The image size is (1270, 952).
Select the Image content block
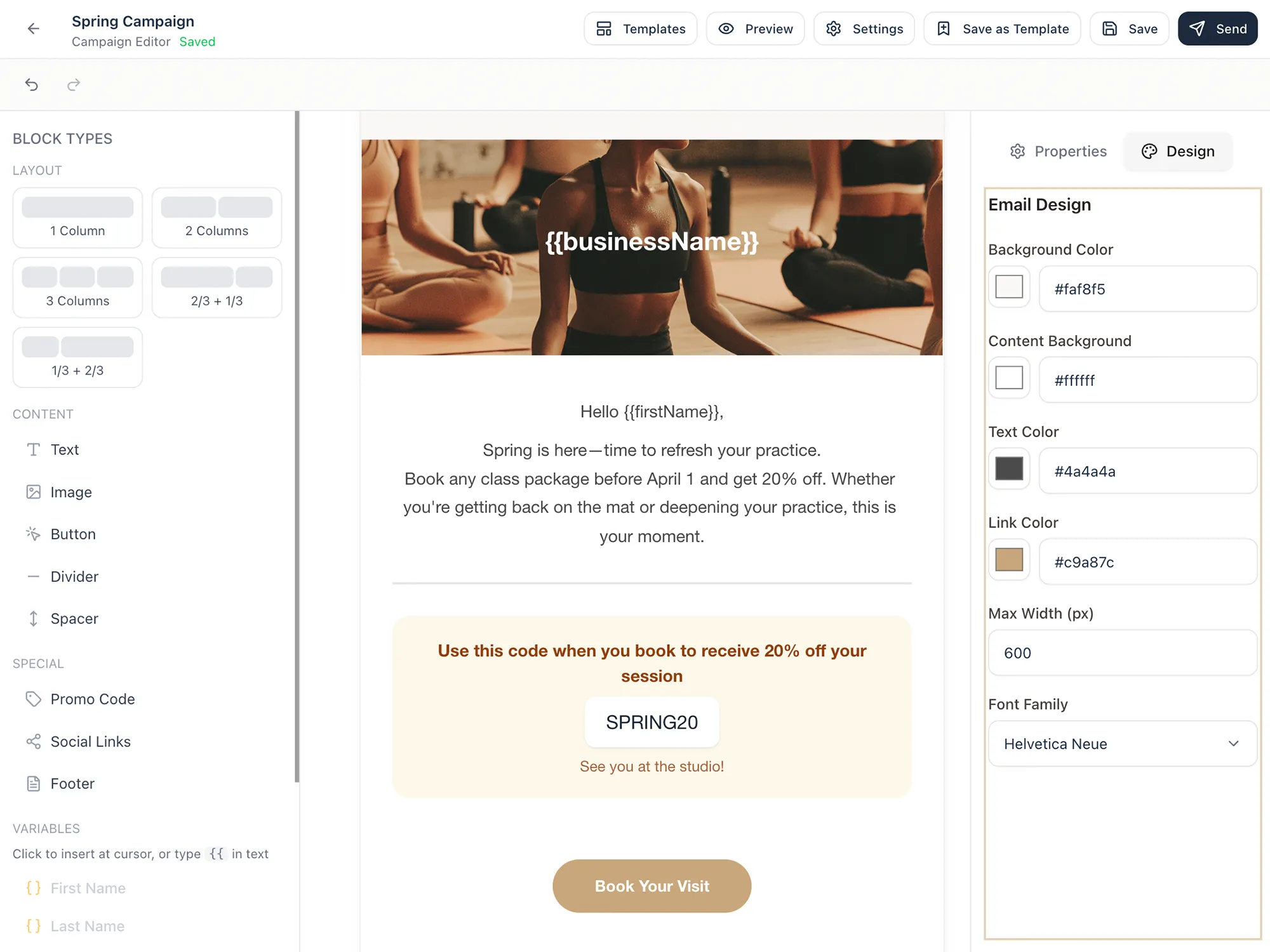click(70, 492)
